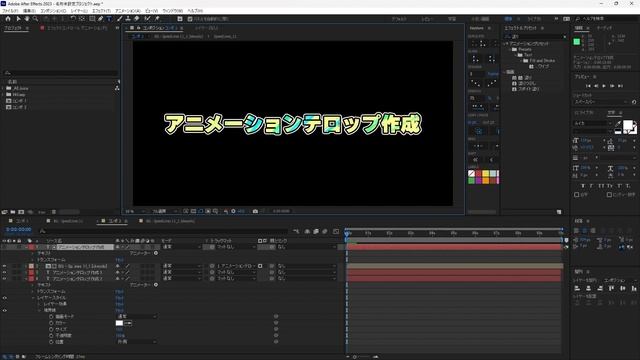
Task: Open the Preview shortcut dropdown
Action: (601, 102)
